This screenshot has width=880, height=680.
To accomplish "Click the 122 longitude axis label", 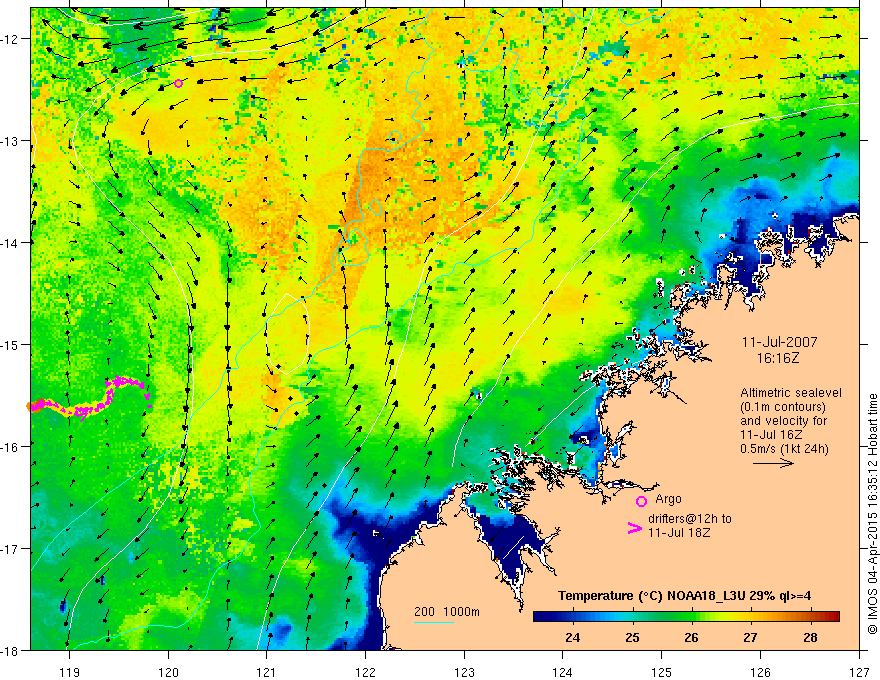I will (365, 672).
